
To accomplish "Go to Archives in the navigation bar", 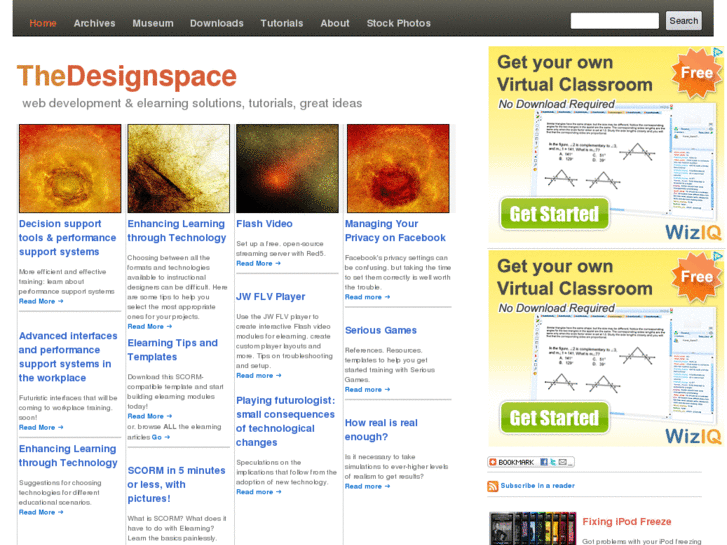I will pos(94,23).
